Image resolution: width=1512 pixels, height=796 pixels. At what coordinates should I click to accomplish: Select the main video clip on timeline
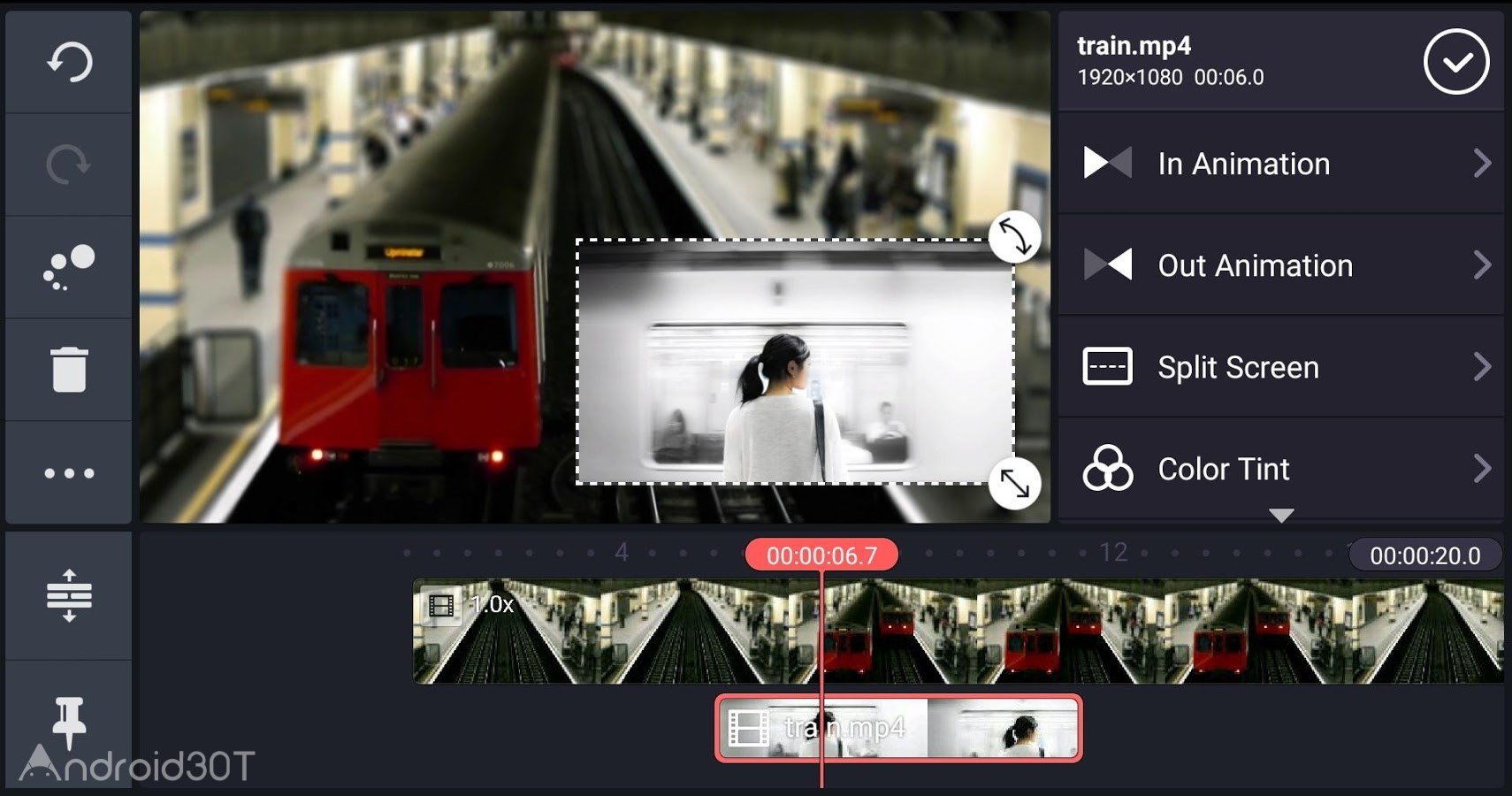tap(958, 631)
